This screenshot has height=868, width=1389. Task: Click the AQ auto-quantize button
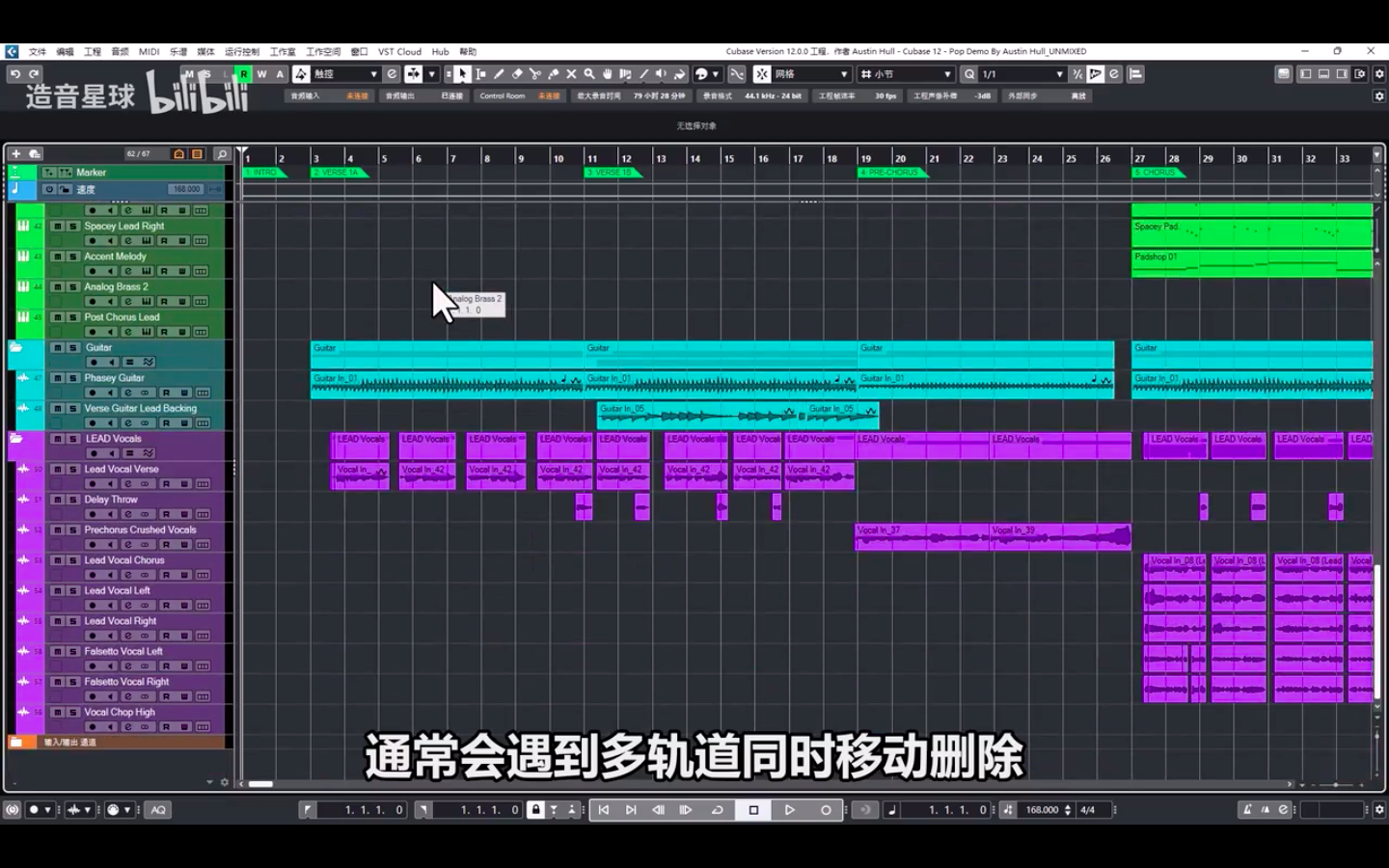[x=158, y=810]
